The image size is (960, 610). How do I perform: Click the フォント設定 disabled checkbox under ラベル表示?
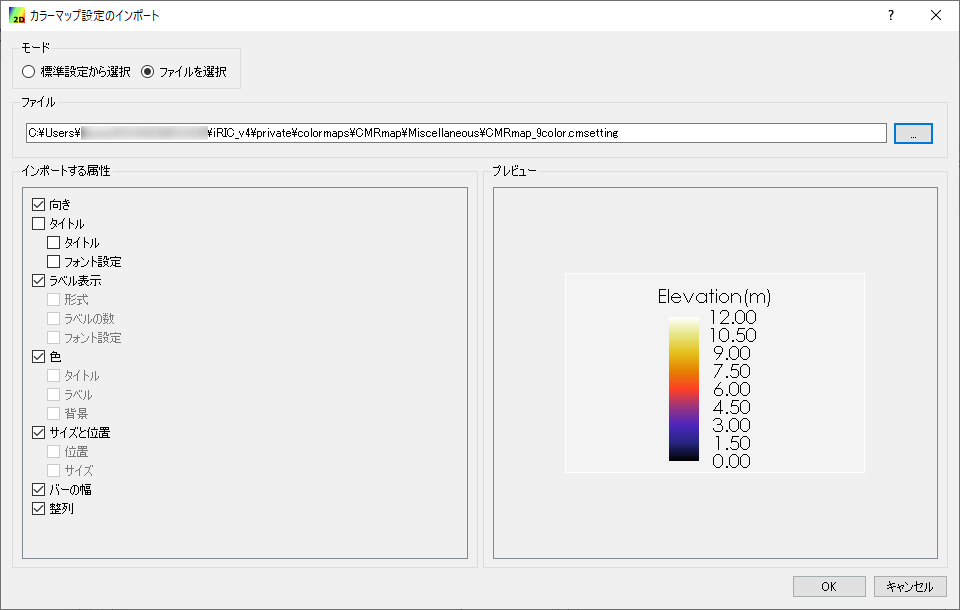[x=54, y=337]
